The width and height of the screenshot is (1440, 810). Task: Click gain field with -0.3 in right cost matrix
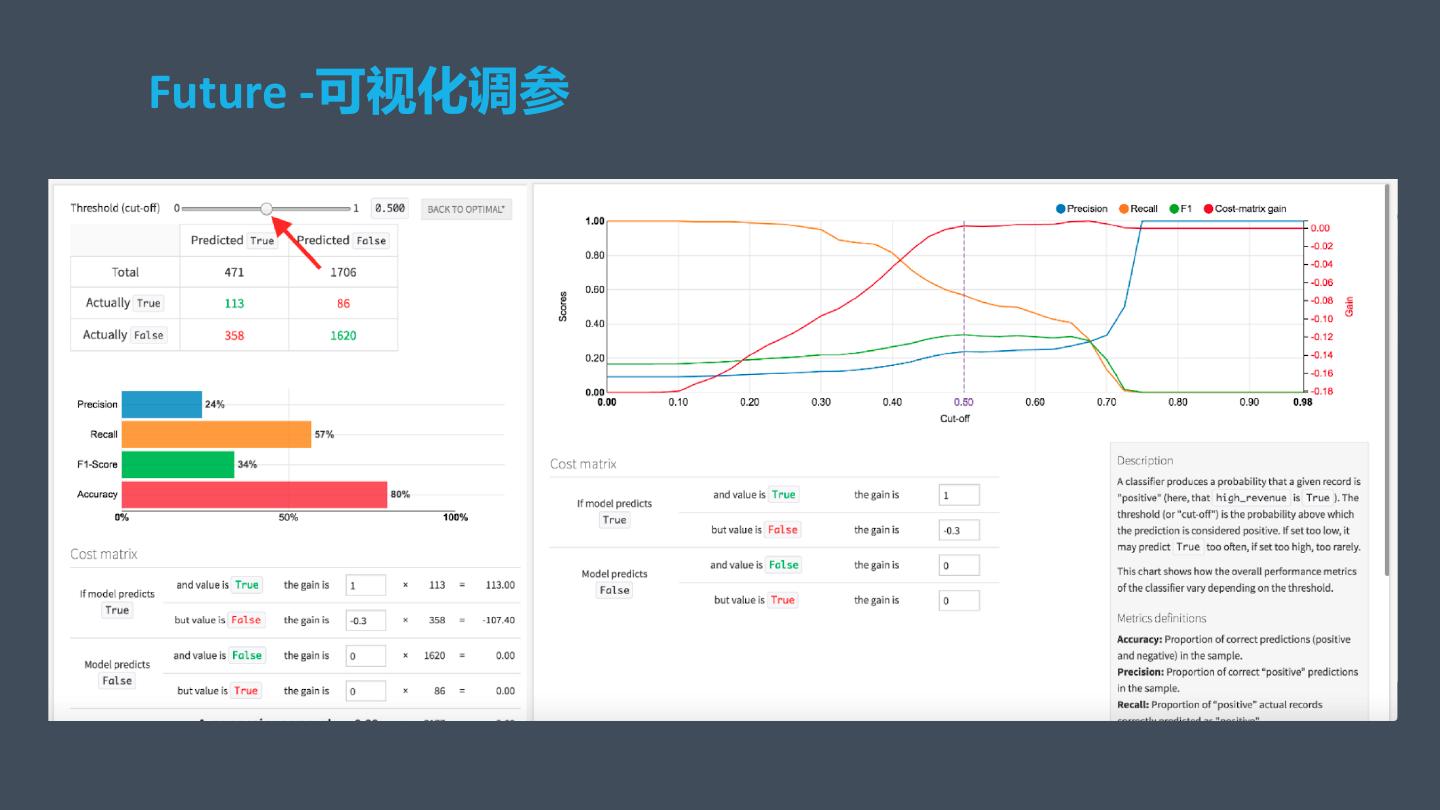click(x=959, y=530)
